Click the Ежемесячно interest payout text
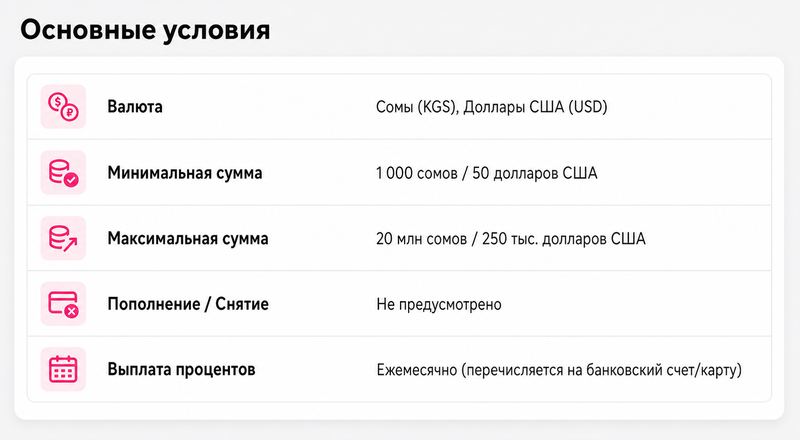 coord(559,370)
